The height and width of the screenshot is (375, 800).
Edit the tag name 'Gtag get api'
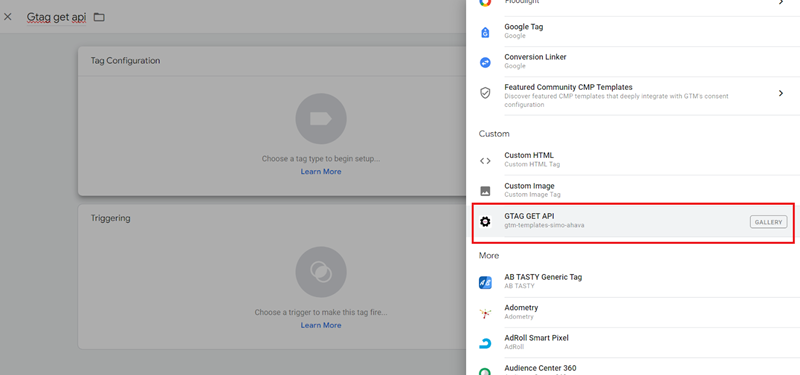coord(57,17)
